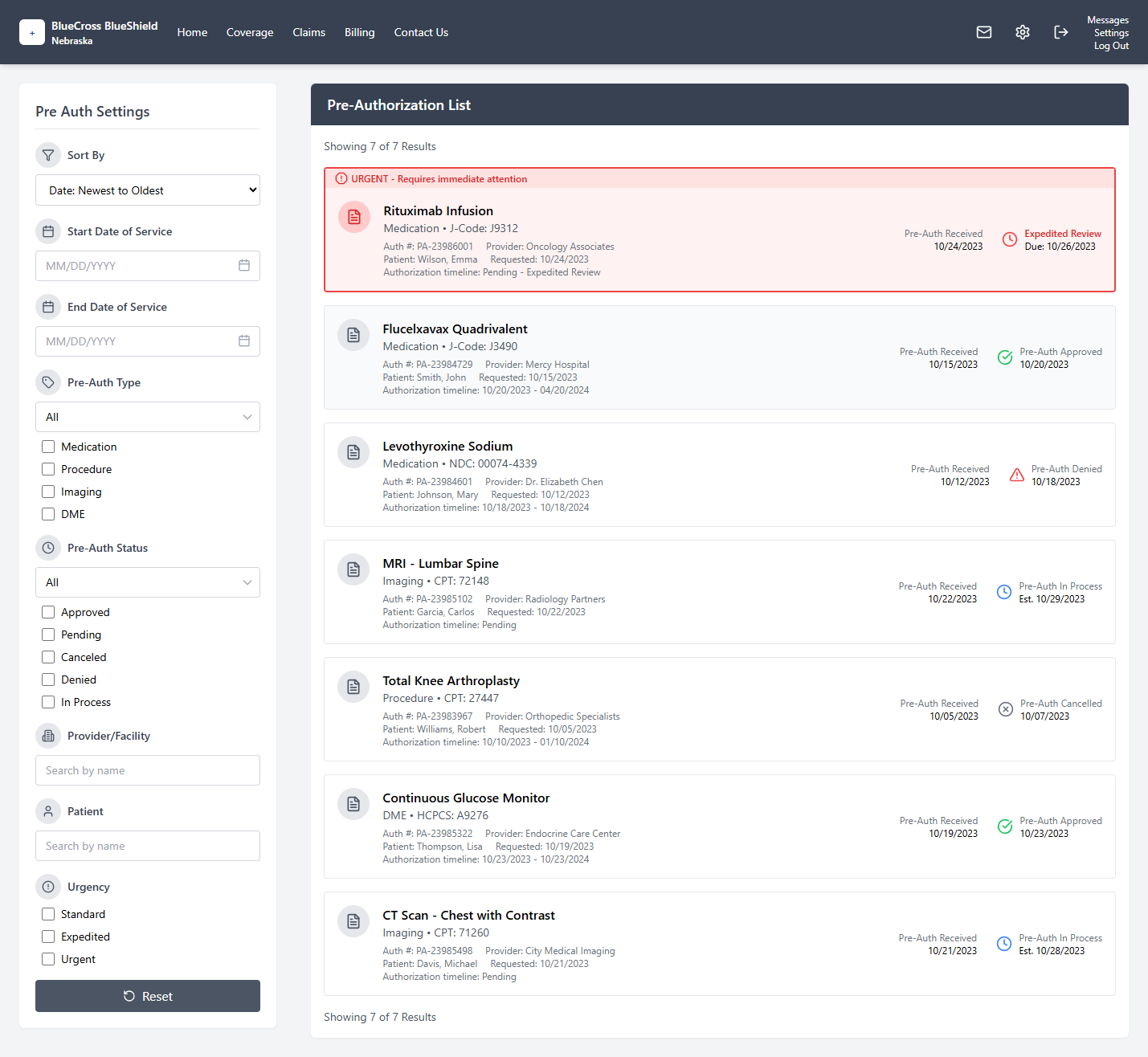This screenshot has height=1057, width=1148.
Task: Click the Log Out arrow icon
Action: (x=1060, y=32)
